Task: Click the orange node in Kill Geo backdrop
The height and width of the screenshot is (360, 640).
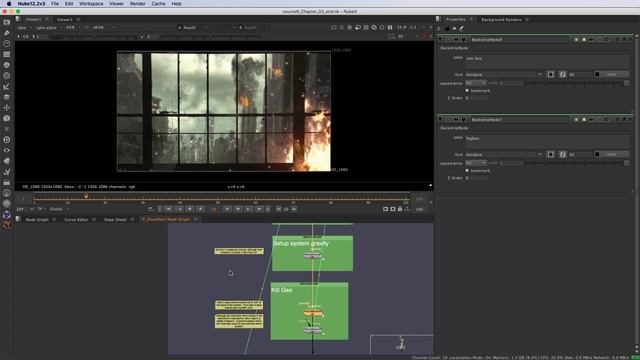Action: 313,313
